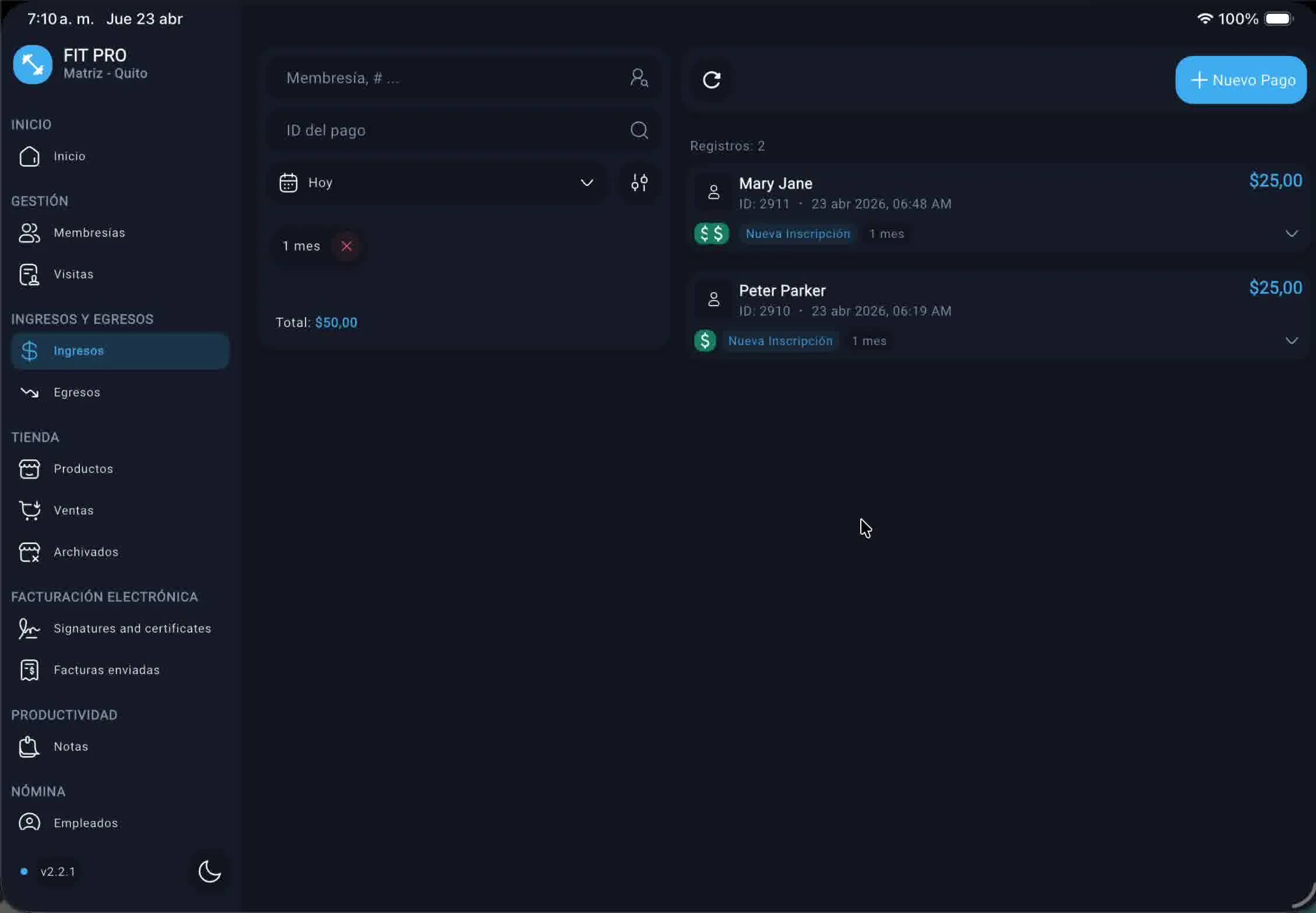Open Archivados store items
The image size is (1316, 913).
[120, 552]
